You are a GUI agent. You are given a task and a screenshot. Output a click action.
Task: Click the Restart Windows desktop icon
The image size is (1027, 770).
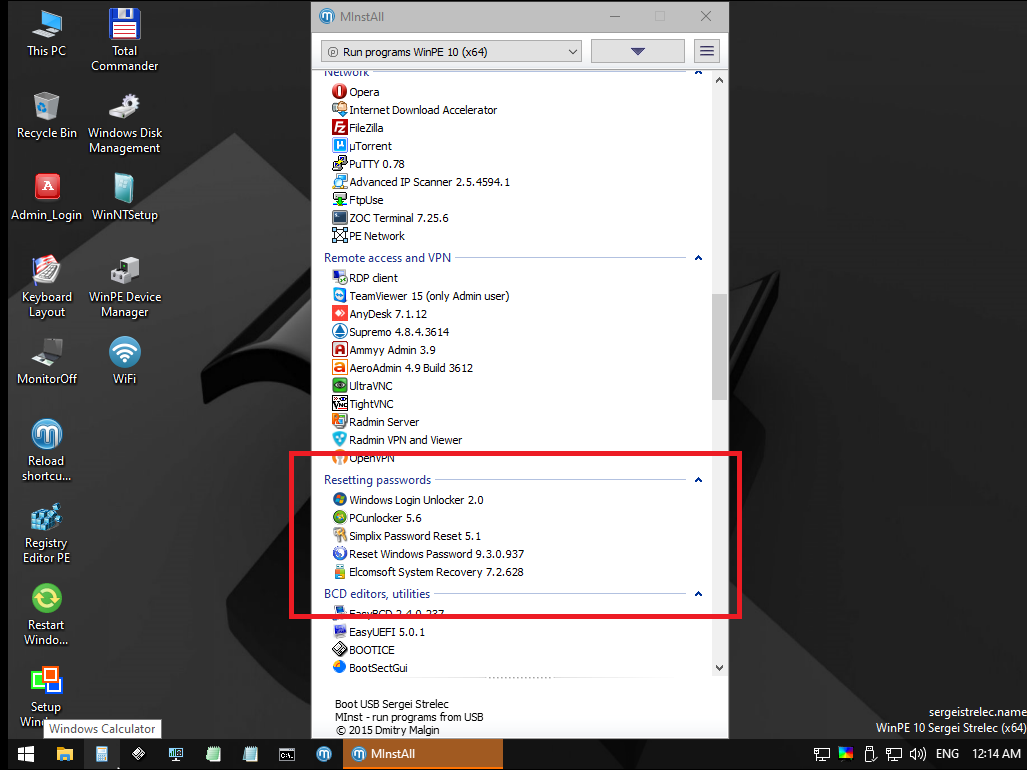click(47, 614)
